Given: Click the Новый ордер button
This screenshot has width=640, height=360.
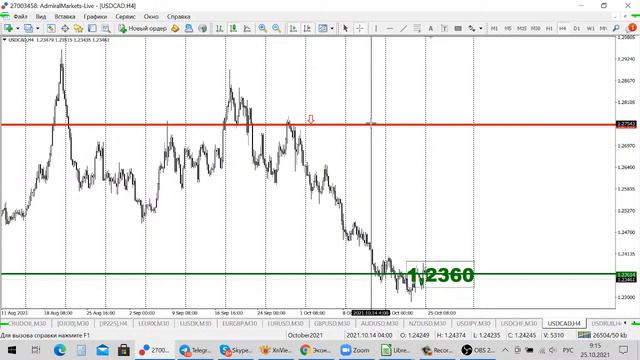Looking at the screenshot, I should tap(143, 28).
